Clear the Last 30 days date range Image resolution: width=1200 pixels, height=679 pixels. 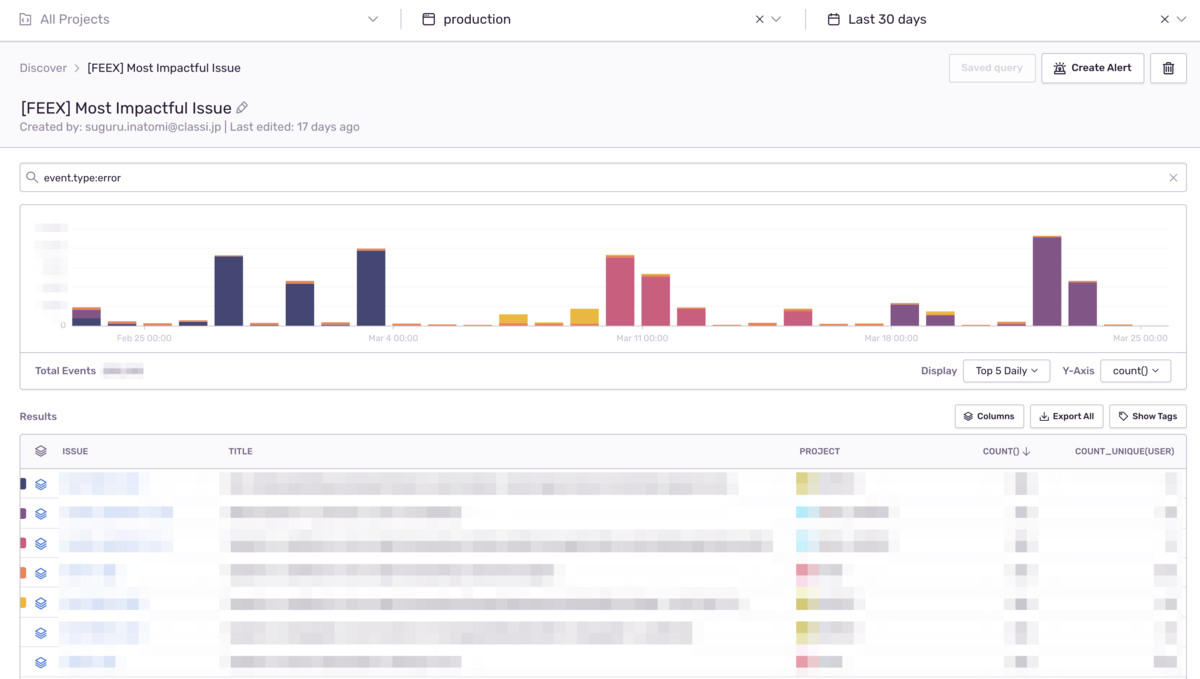1164,19
